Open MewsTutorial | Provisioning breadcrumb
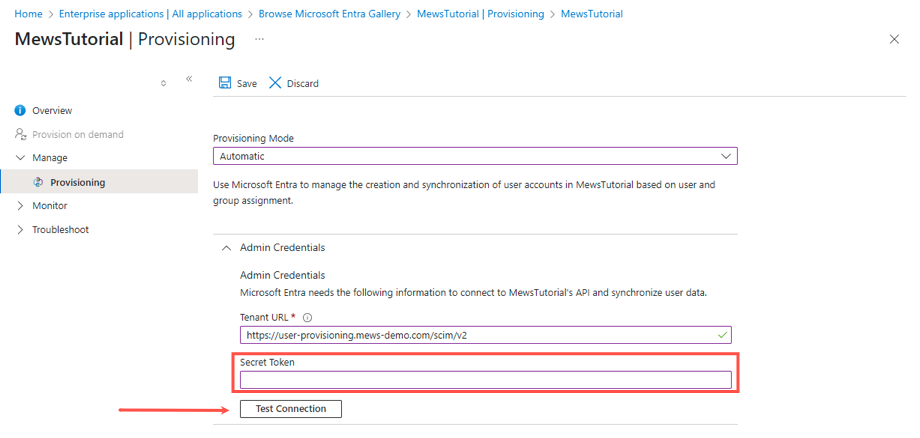The height and width of the screenshot is (438, 920). point(481,13)
